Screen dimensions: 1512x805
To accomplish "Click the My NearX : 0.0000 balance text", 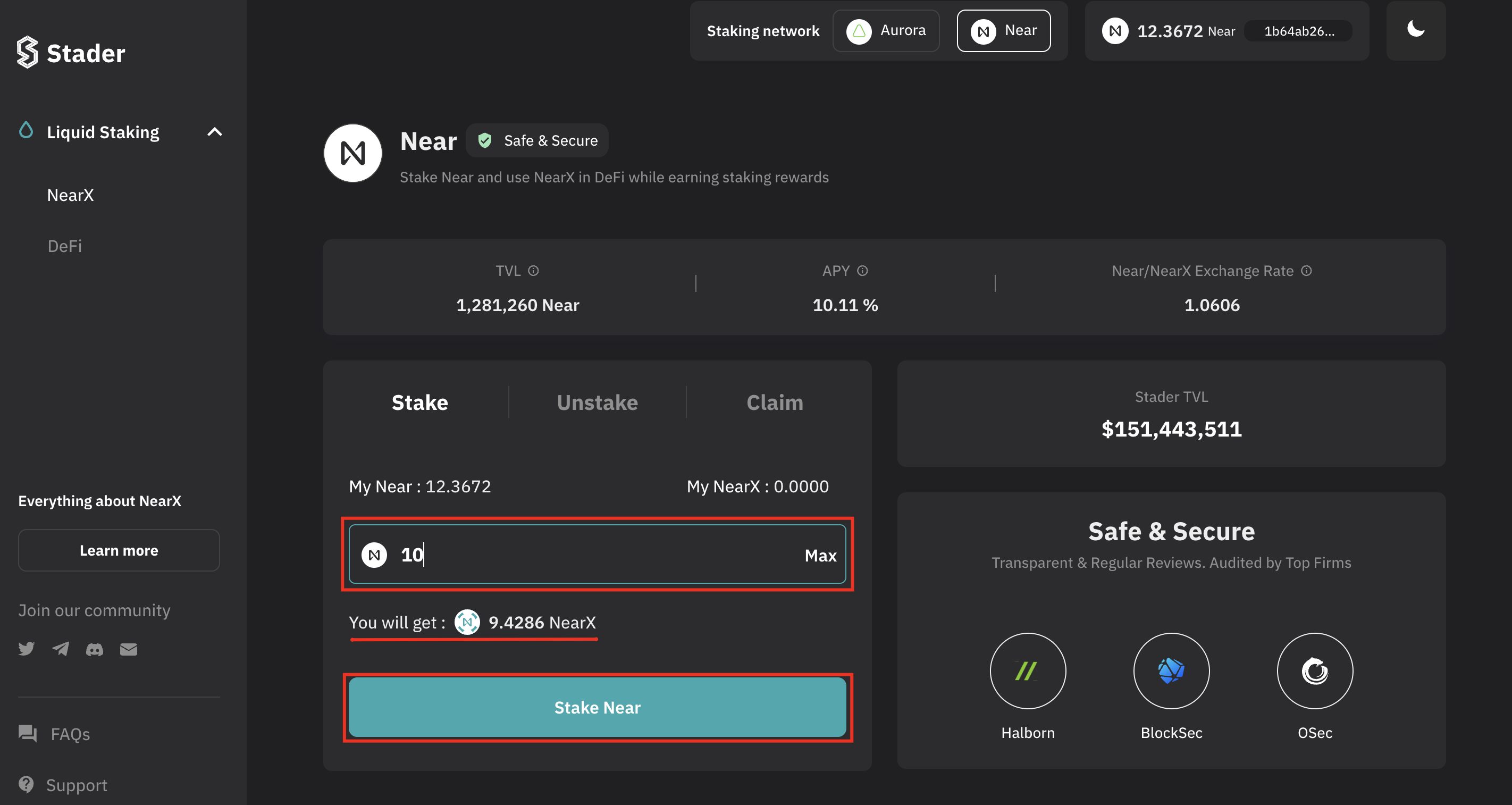I will (x=758, y=486).
